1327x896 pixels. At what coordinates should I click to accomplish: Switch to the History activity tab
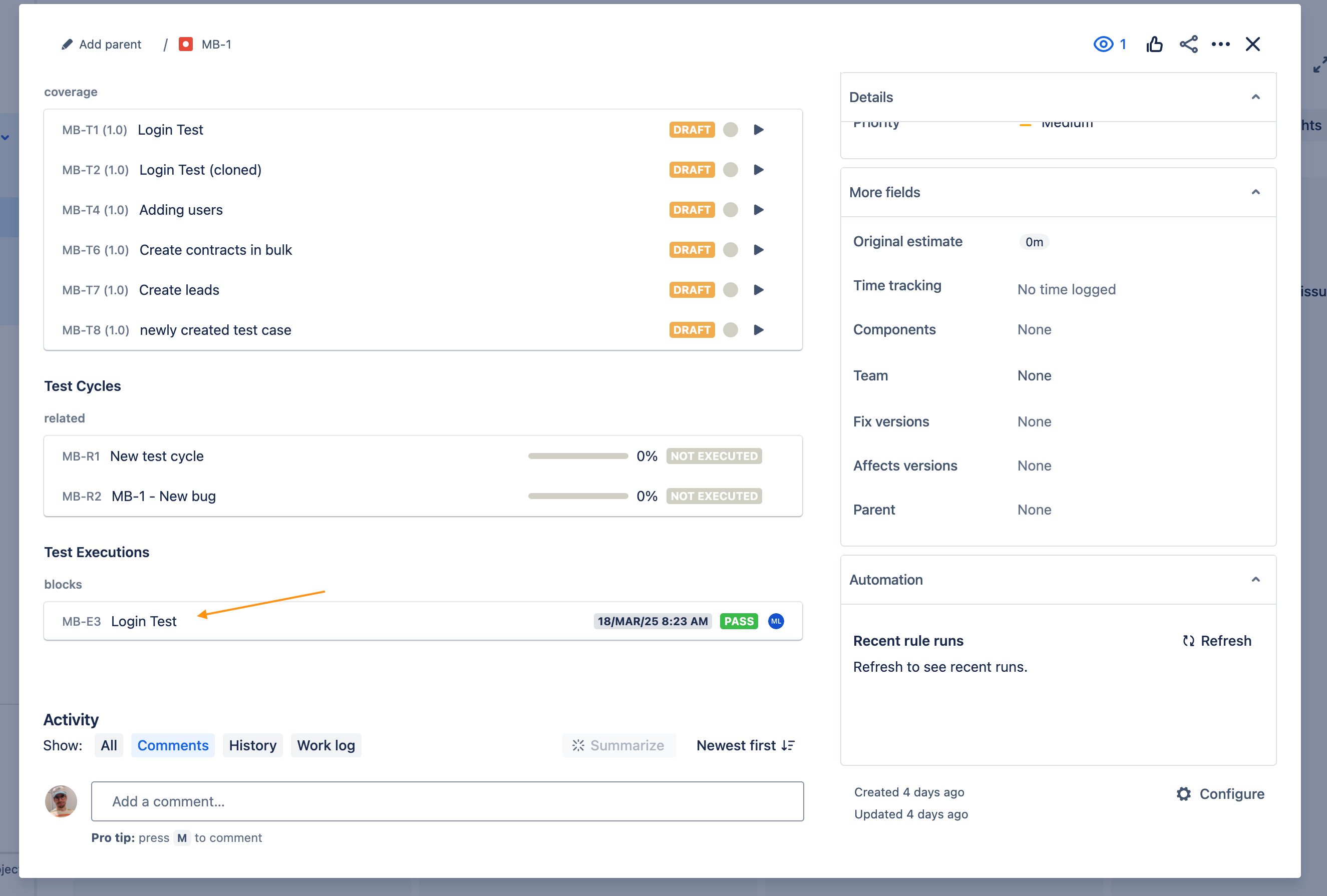(252, 745)
